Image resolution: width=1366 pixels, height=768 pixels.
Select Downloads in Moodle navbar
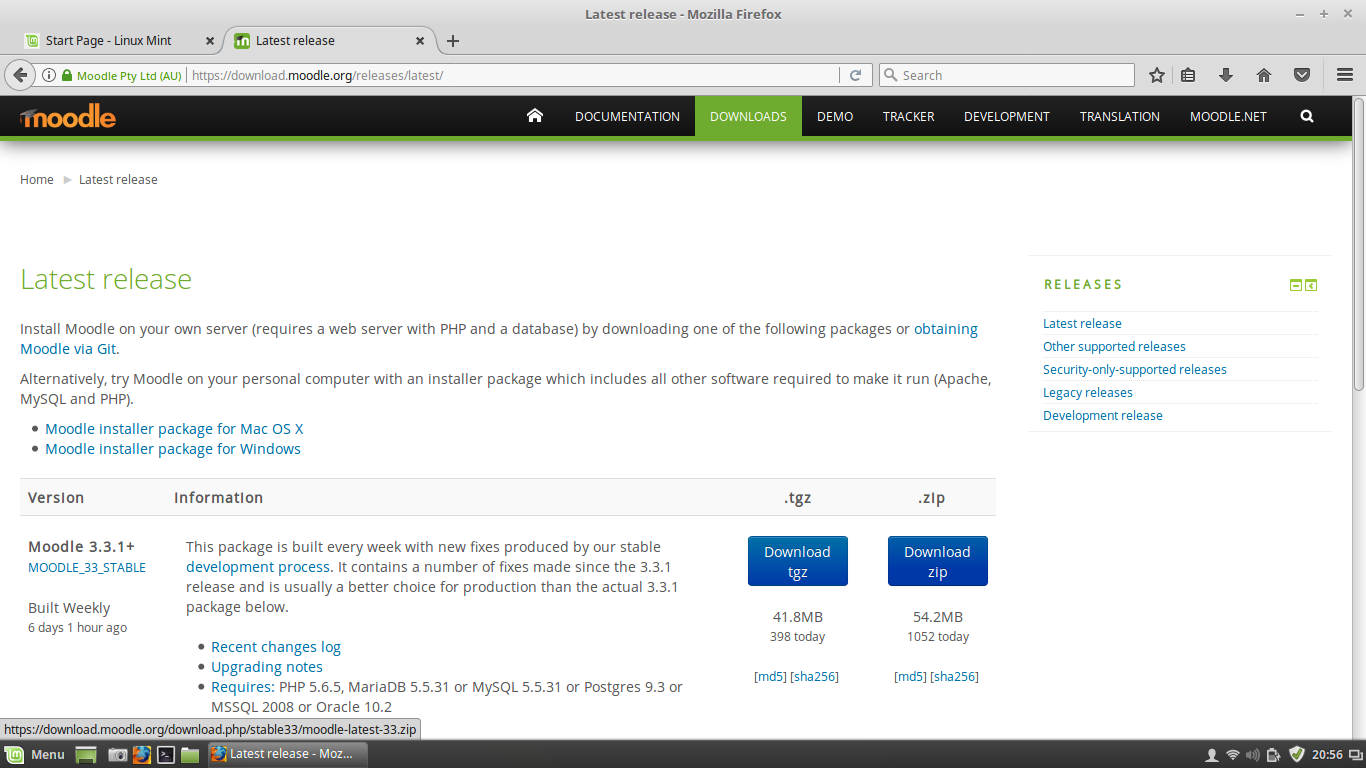(x=748, y=116)
